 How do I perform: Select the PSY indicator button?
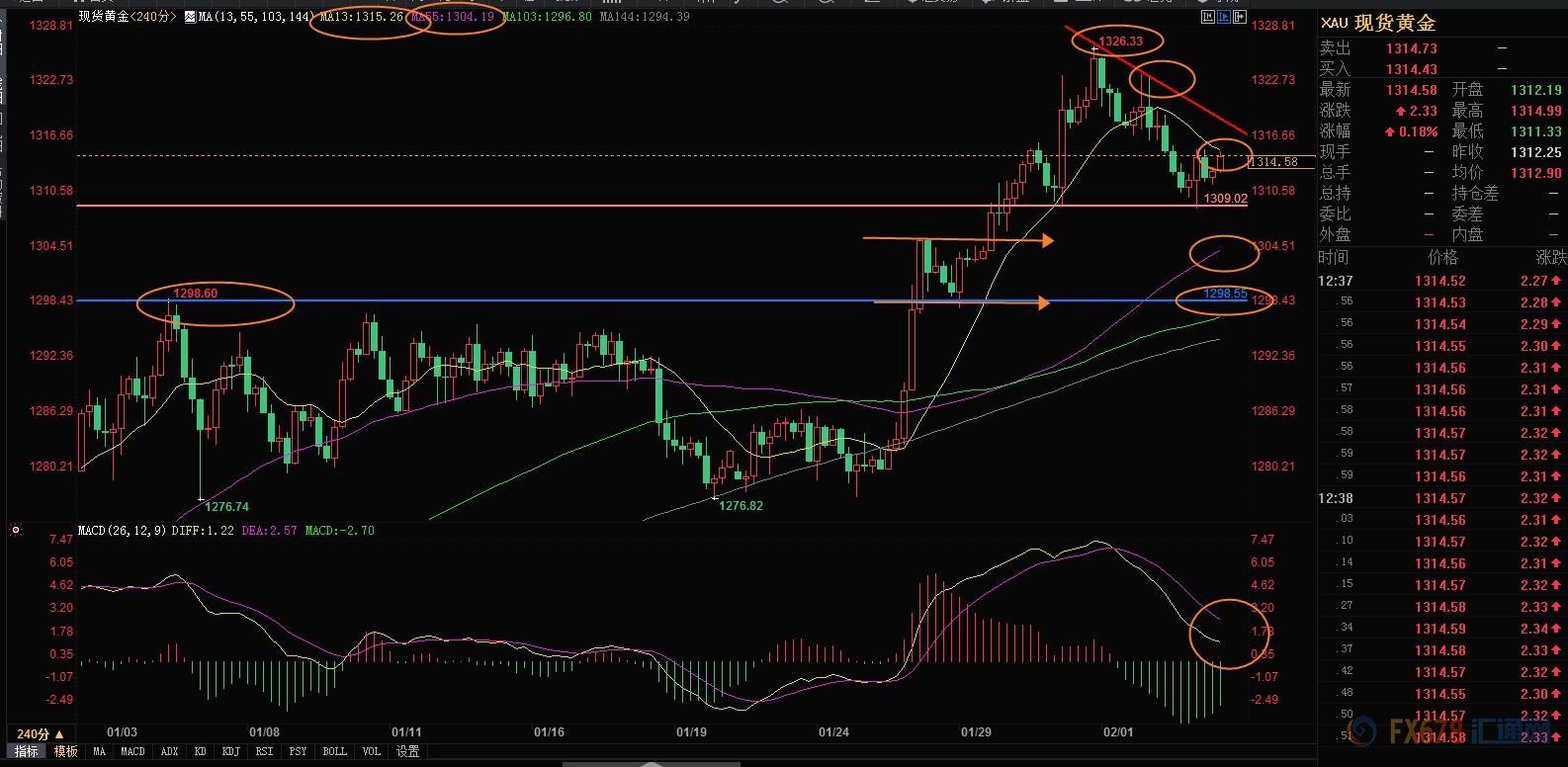coord(298,751)
